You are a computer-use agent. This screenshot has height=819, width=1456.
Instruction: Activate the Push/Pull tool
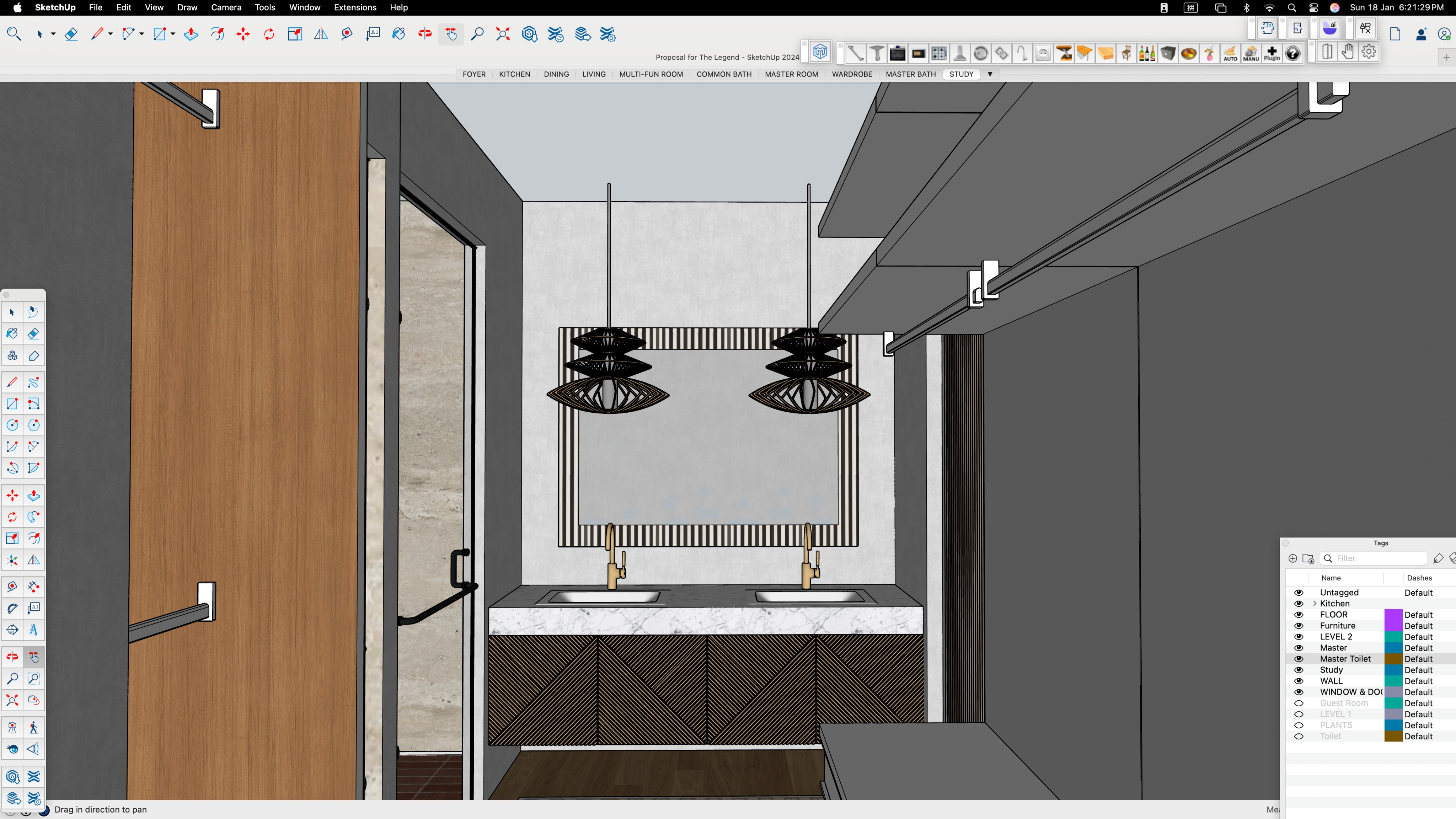(191, 34)
